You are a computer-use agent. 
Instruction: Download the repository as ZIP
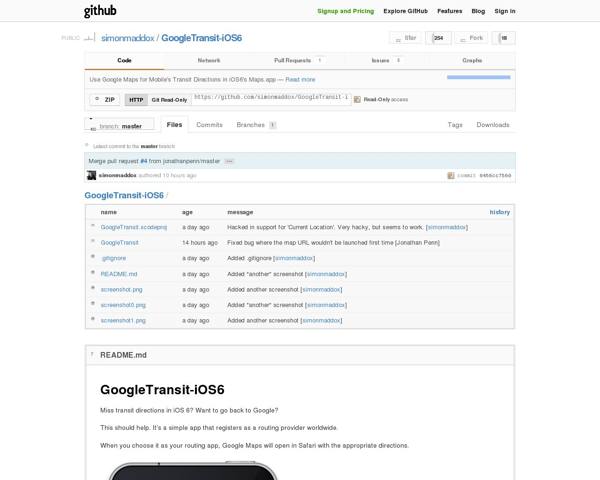point(105,100)
